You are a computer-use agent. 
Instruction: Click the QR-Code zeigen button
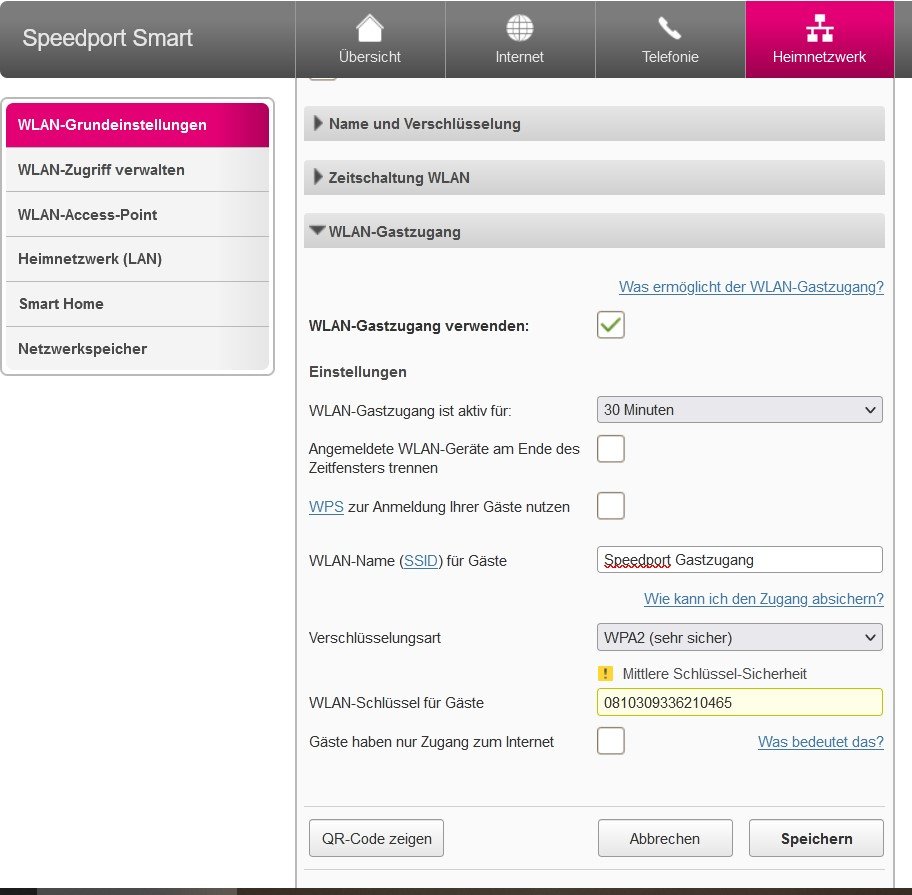(376, 838)
